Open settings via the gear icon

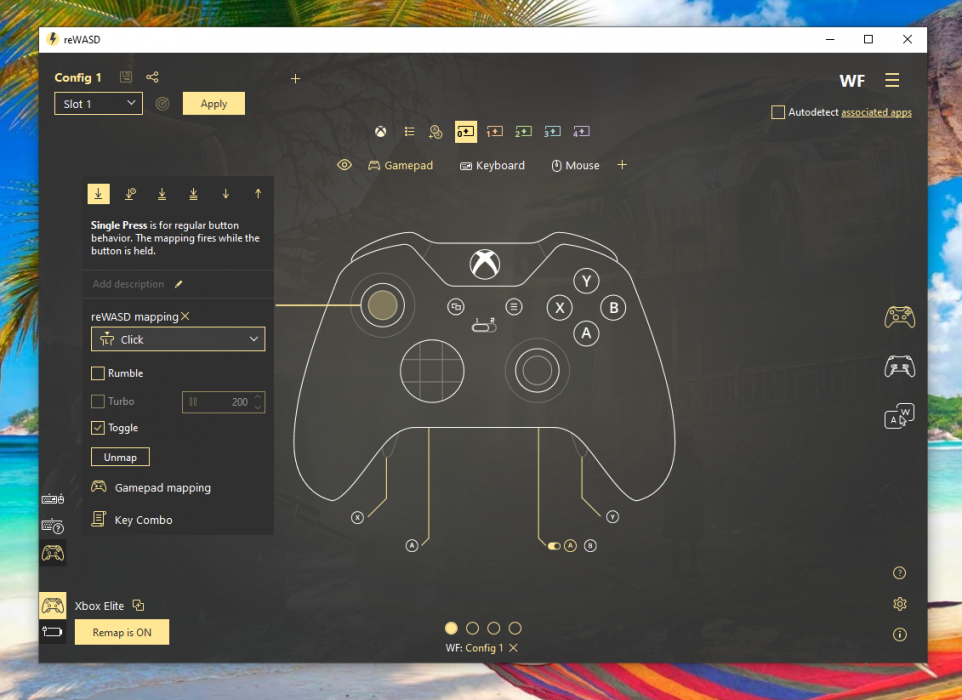coord(899,604)
